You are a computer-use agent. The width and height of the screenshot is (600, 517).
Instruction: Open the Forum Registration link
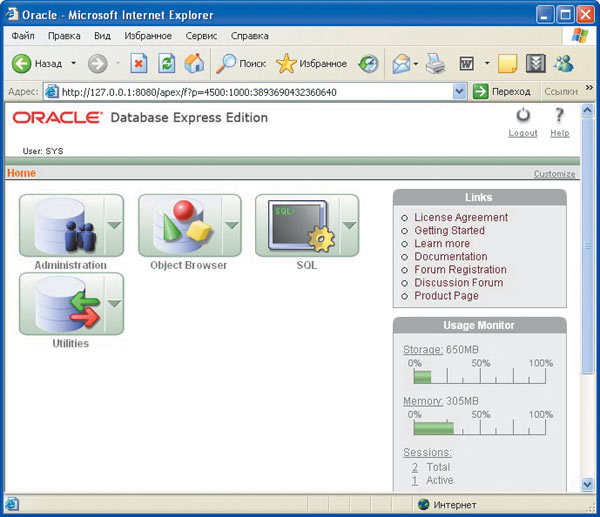[460, 269]
